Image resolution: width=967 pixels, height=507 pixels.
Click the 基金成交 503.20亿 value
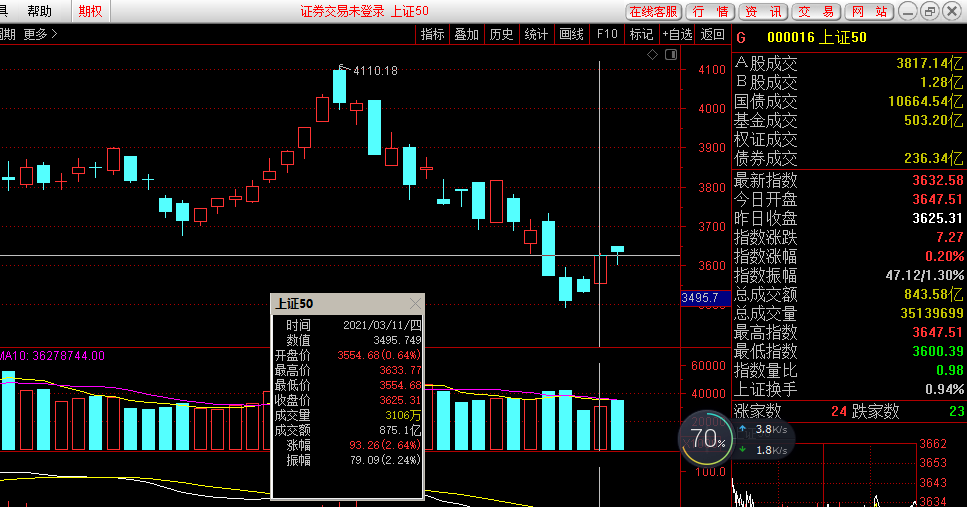[x=934, y=120]
